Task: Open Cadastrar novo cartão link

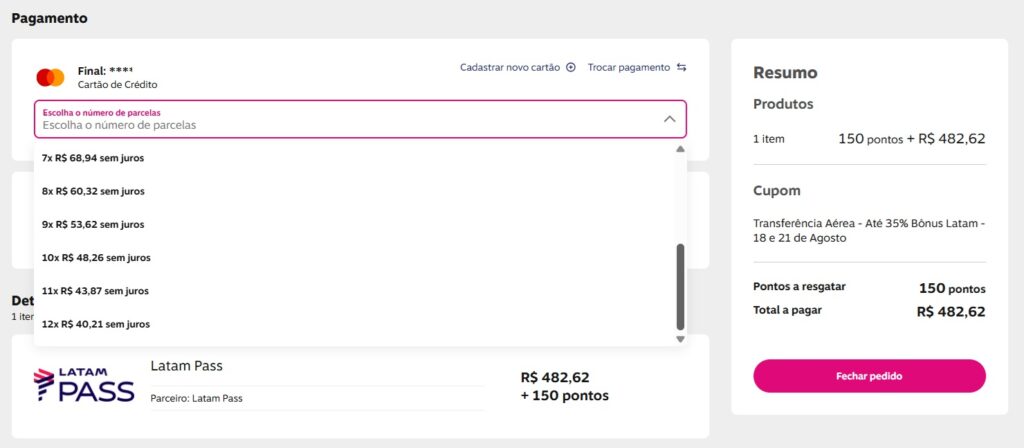Action: pyautogui.click(x=510, y=67)
